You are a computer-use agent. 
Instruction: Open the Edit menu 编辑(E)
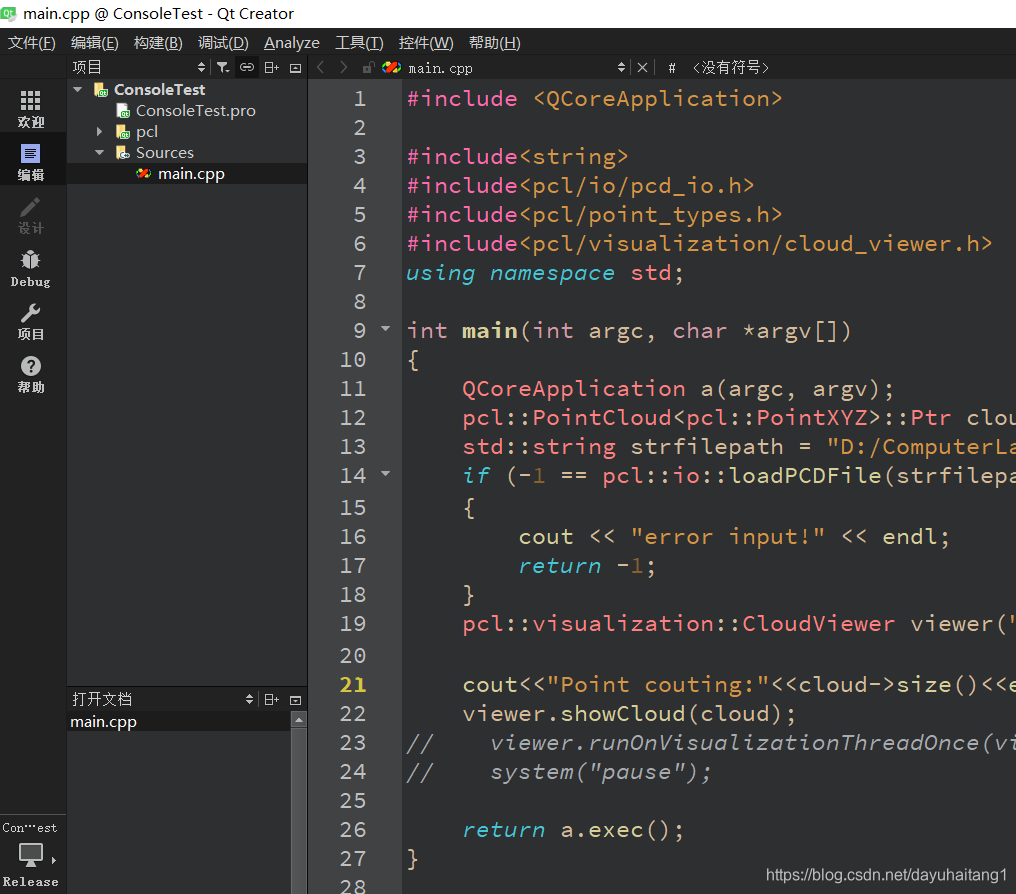click(x=95, y=43)
